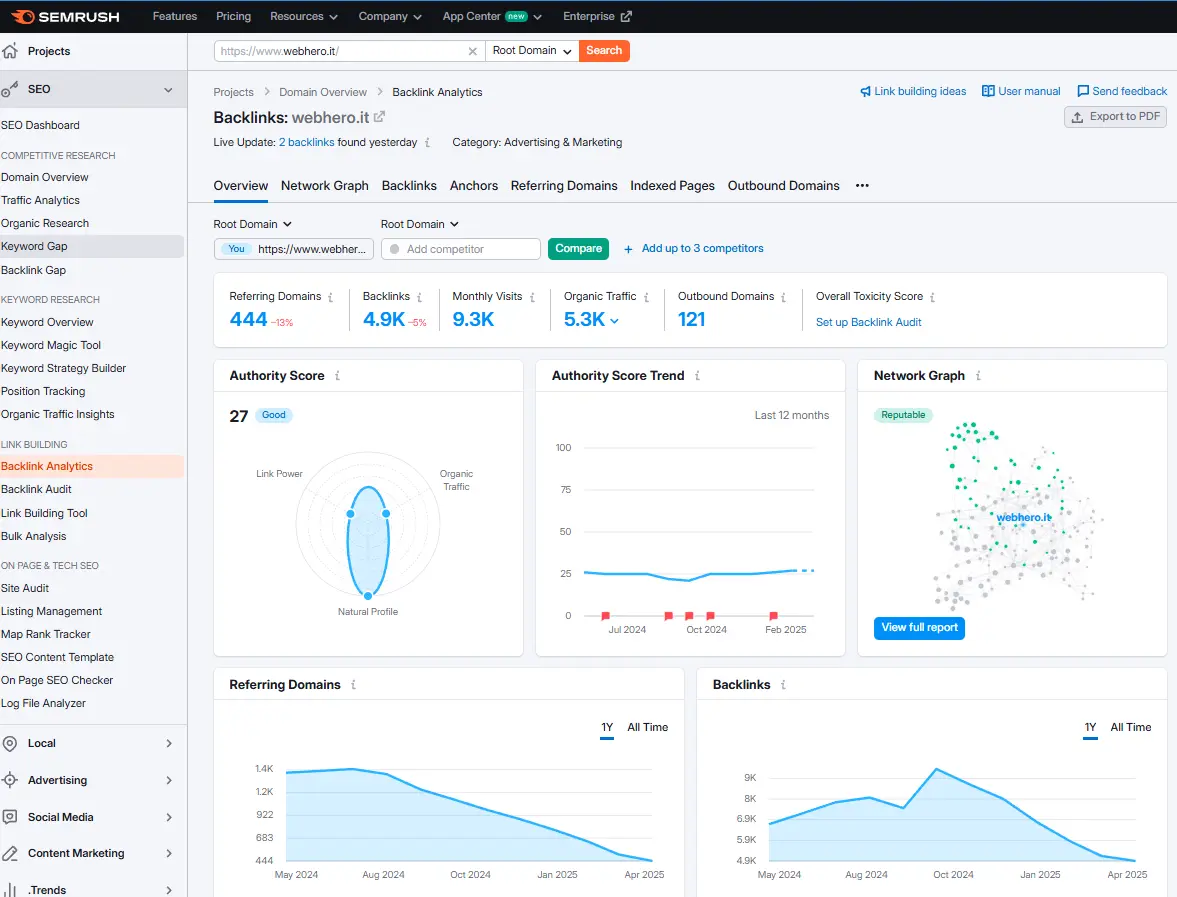Screen dimensions: 1177x897
Task: Click the SEO section key icon
Action: 10,89
